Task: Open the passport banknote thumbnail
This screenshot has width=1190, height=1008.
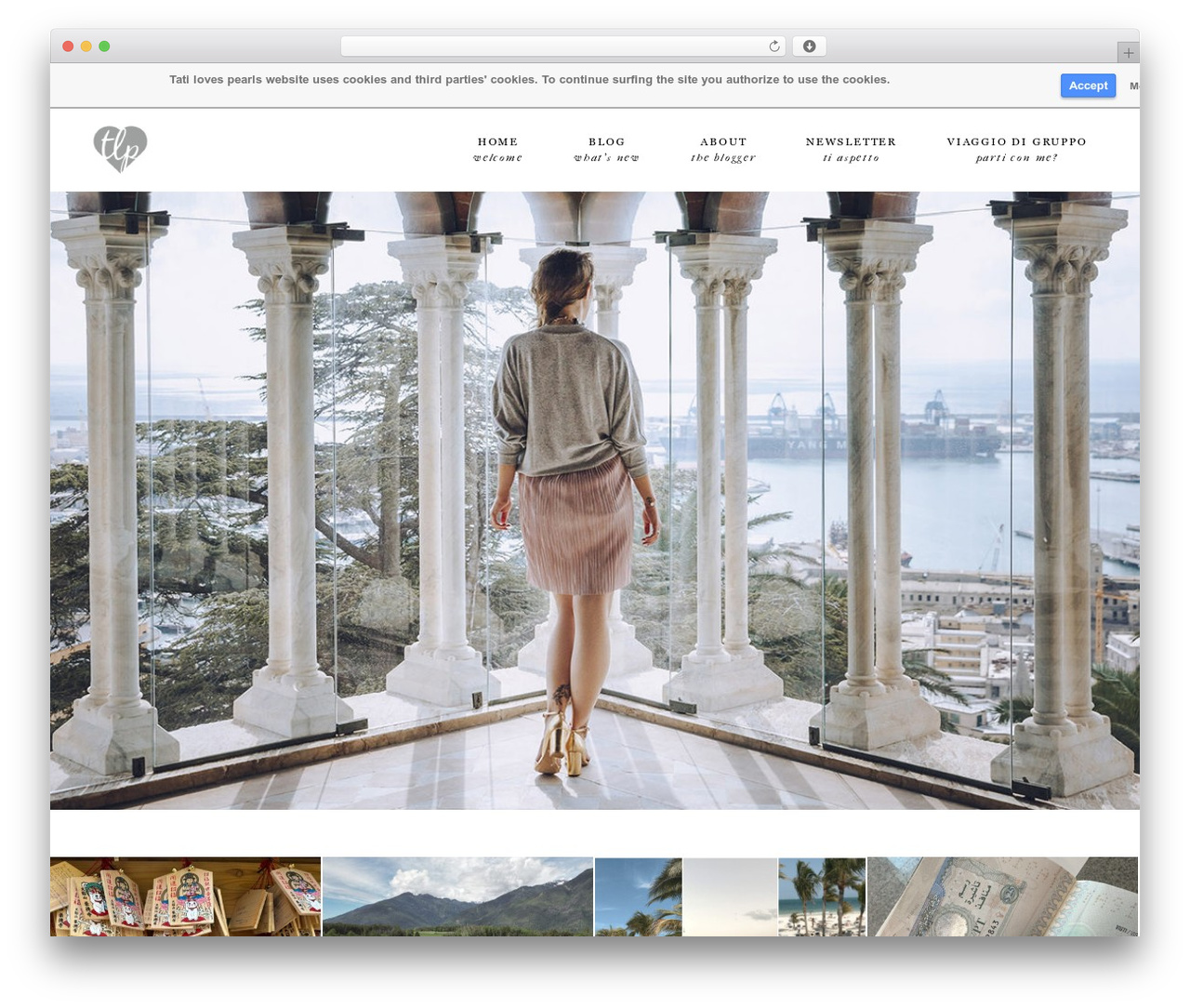Action: [x=1002, y=896]
